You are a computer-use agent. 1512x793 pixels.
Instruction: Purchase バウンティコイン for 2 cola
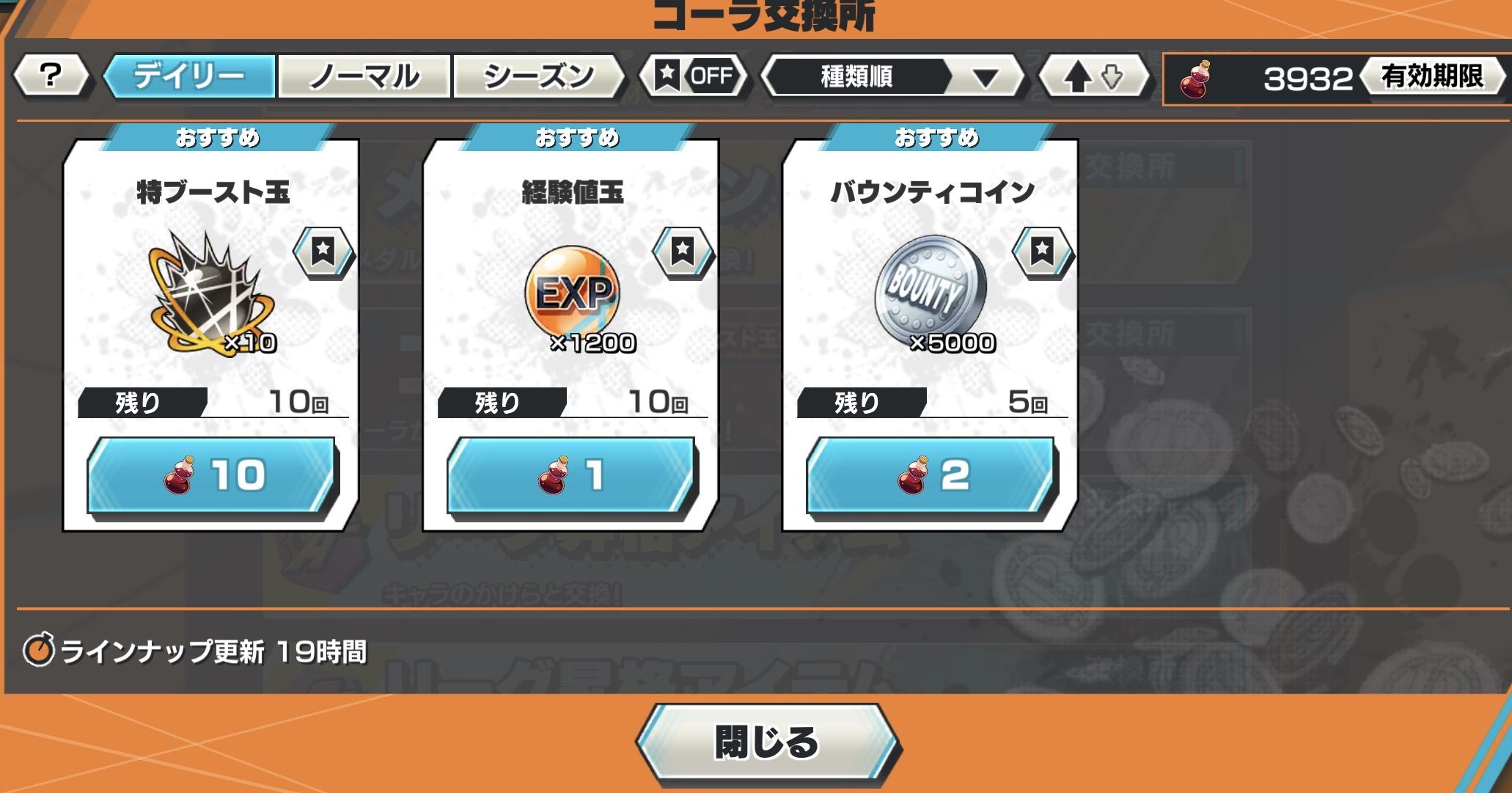[x=931, y=475]
